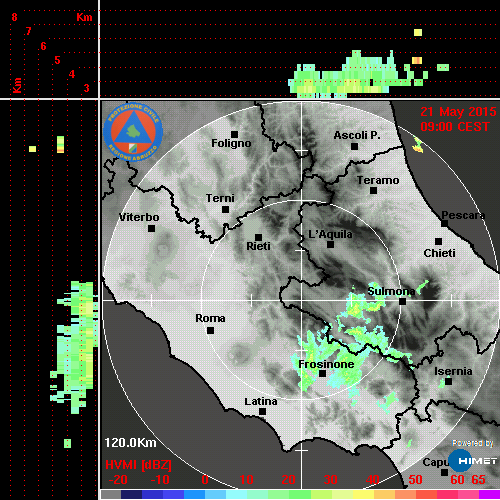Screen dimensions: 500x500
Task: Click the magenta swatch at the scale's right end
Action: point(489,494)
